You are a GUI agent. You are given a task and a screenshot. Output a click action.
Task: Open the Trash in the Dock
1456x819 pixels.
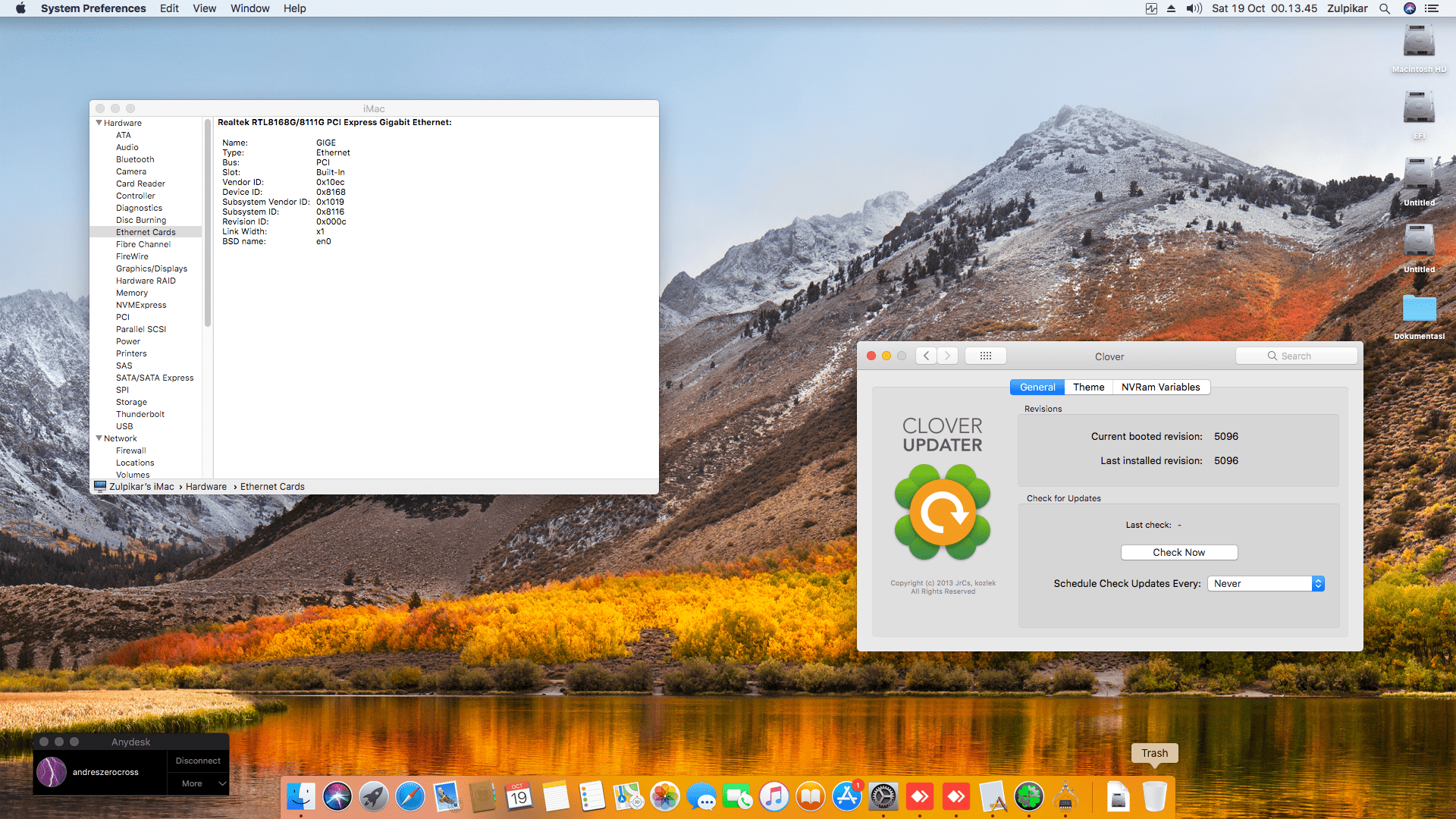[x=1155, y=797]
